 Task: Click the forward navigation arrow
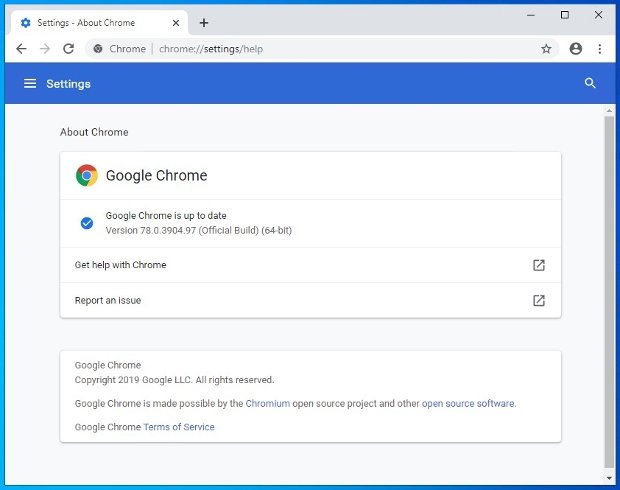pos(45,49)
